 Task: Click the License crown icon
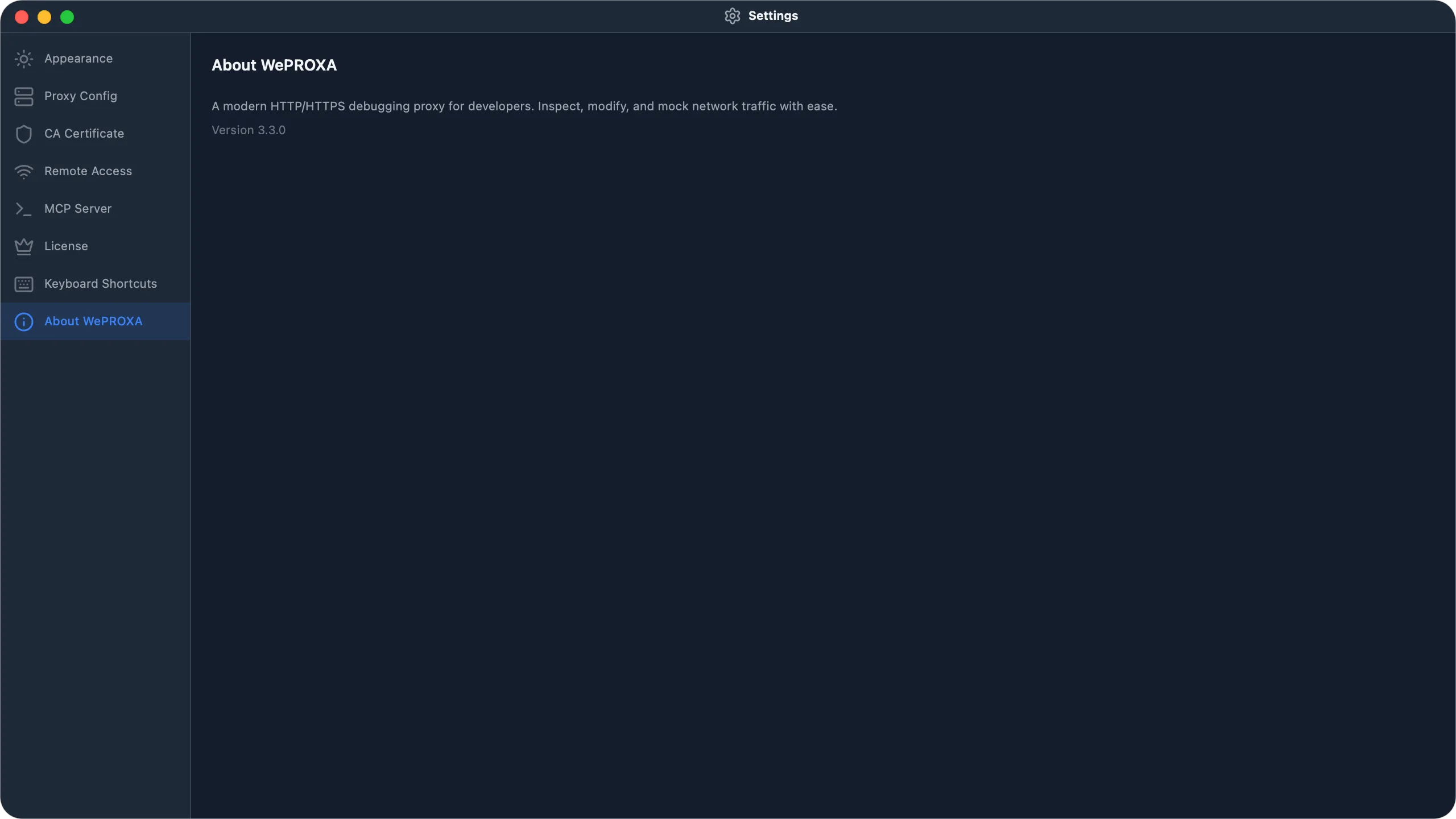pyautogui.click(x=23, y=247)
